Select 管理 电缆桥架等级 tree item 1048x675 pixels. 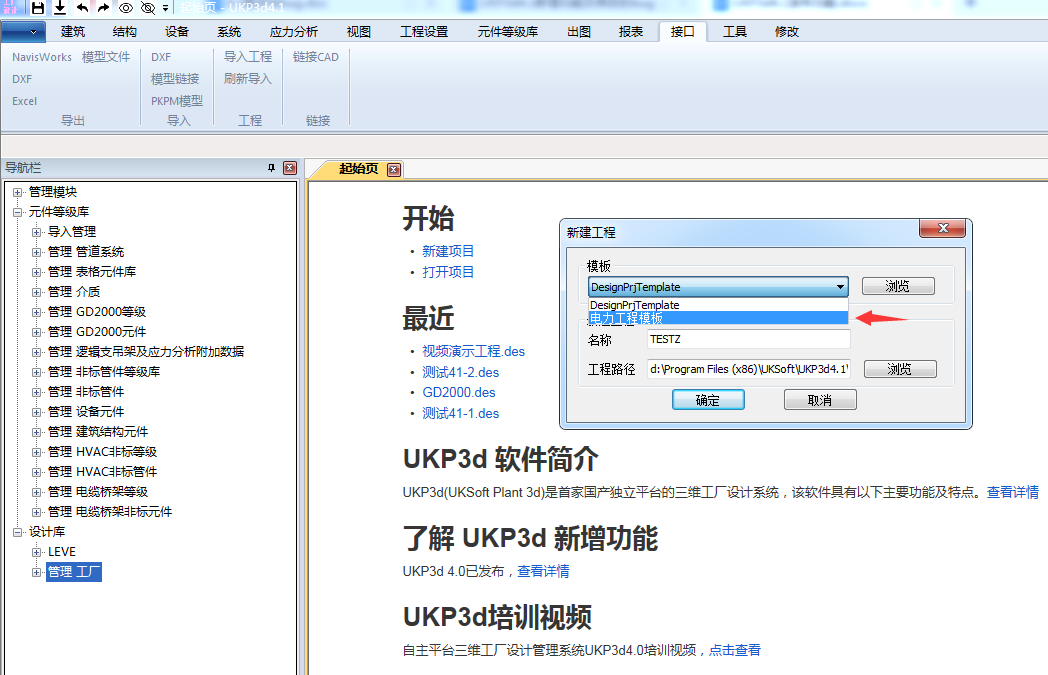coord(98,492)
